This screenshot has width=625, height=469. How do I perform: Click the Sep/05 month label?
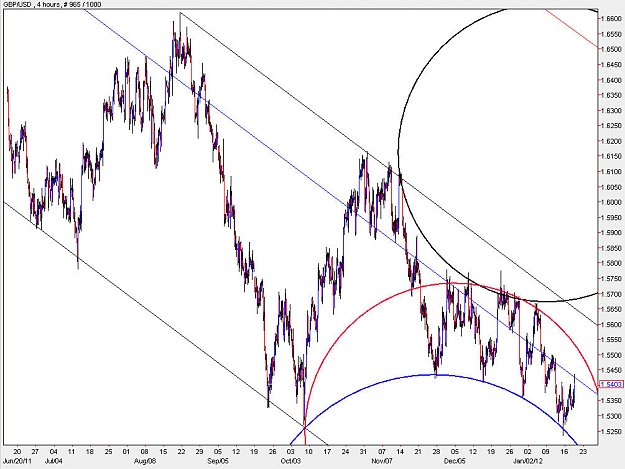click(218, 461)
